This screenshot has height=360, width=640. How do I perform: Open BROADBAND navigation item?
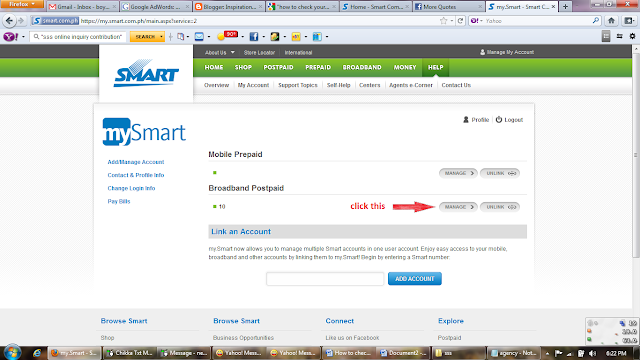click(362, 67)
